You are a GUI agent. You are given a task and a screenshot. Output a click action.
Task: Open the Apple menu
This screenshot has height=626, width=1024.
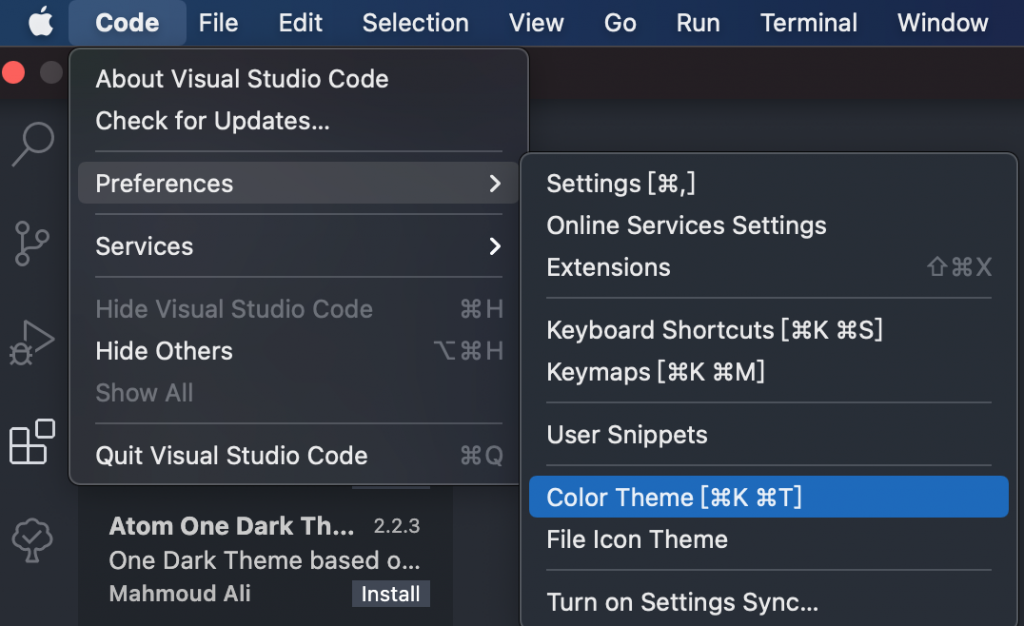(x=41, y=23)
